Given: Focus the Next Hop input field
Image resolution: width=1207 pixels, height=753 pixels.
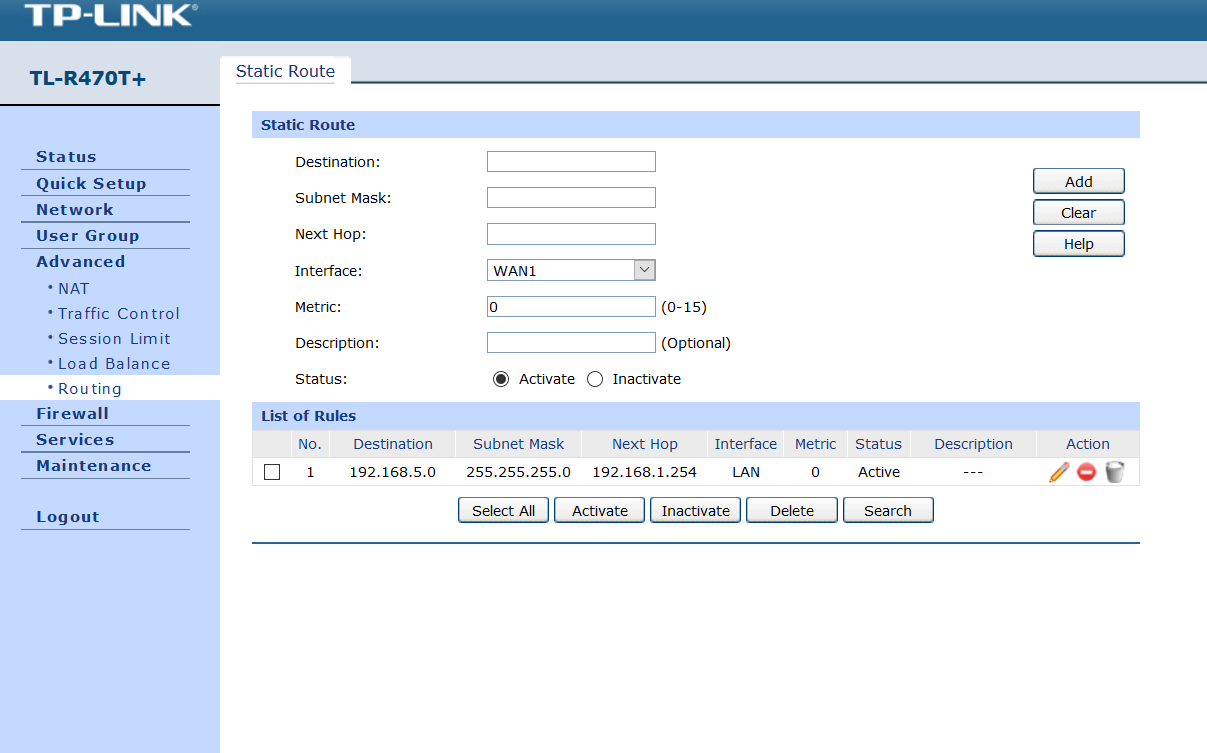Looking at the screenshot, I should coord(571,234).
